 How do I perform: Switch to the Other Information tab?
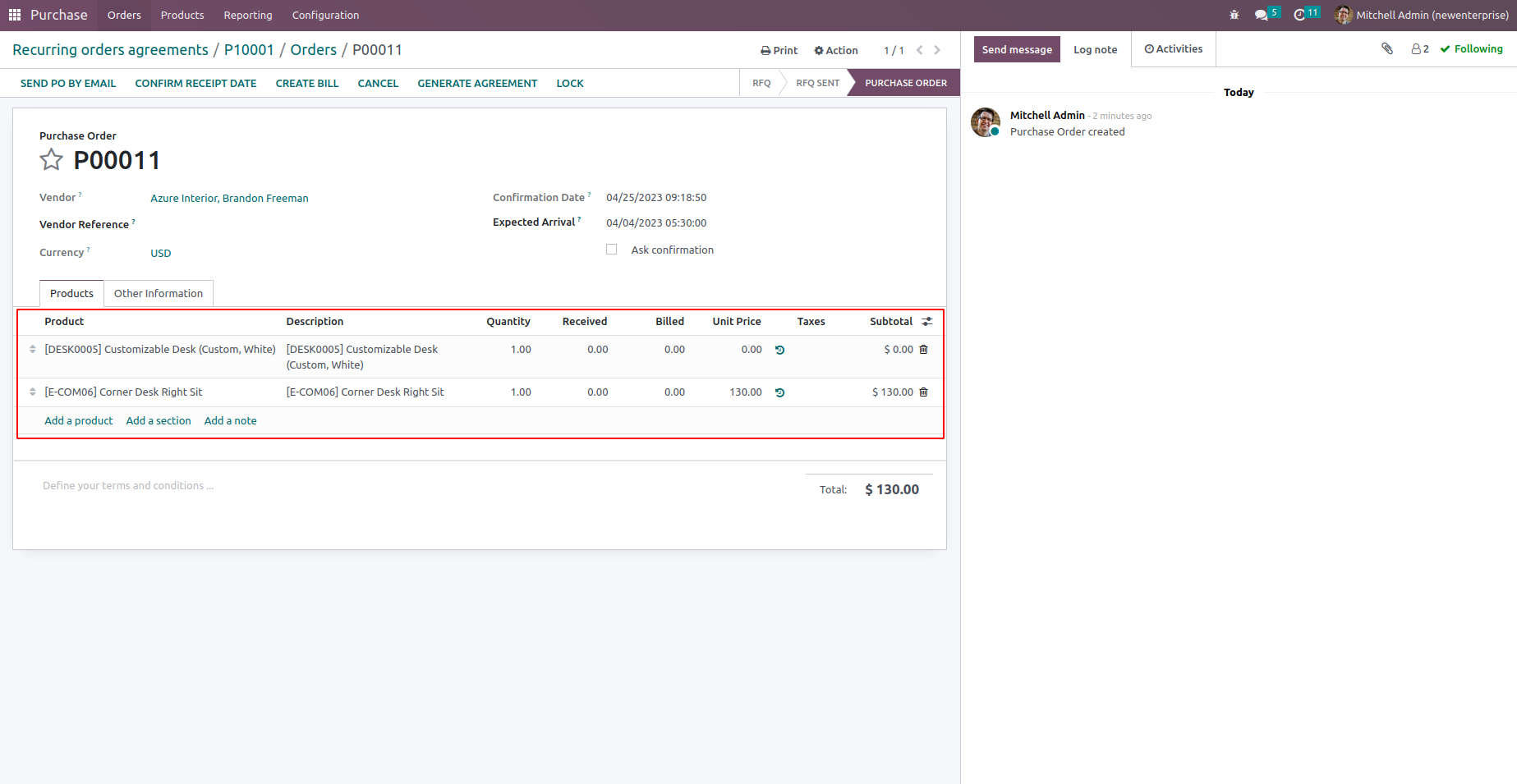pyautogui.click(x=159, y=293)
